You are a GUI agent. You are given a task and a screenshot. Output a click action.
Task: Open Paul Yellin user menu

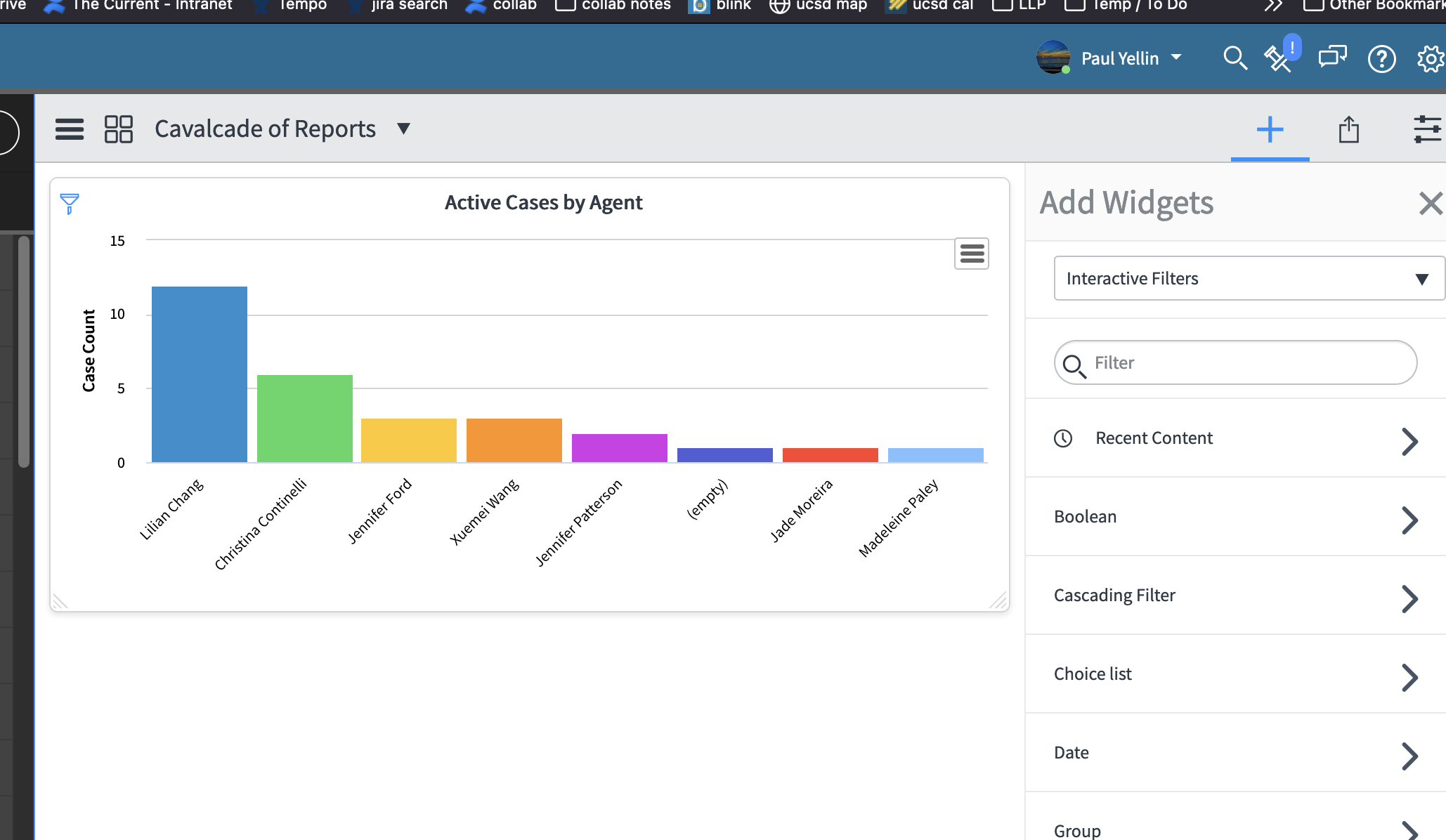tap(1131, 58)
